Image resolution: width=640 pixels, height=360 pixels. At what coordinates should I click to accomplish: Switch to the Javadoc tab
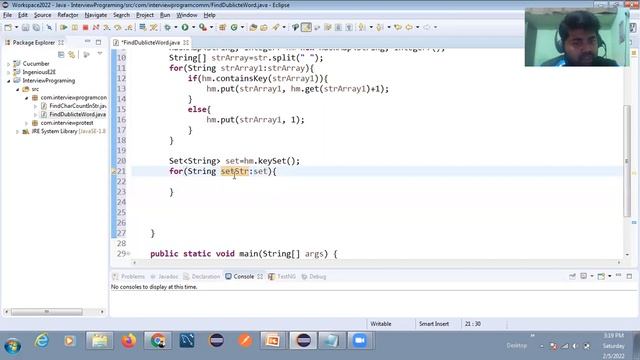coord(164,276)
